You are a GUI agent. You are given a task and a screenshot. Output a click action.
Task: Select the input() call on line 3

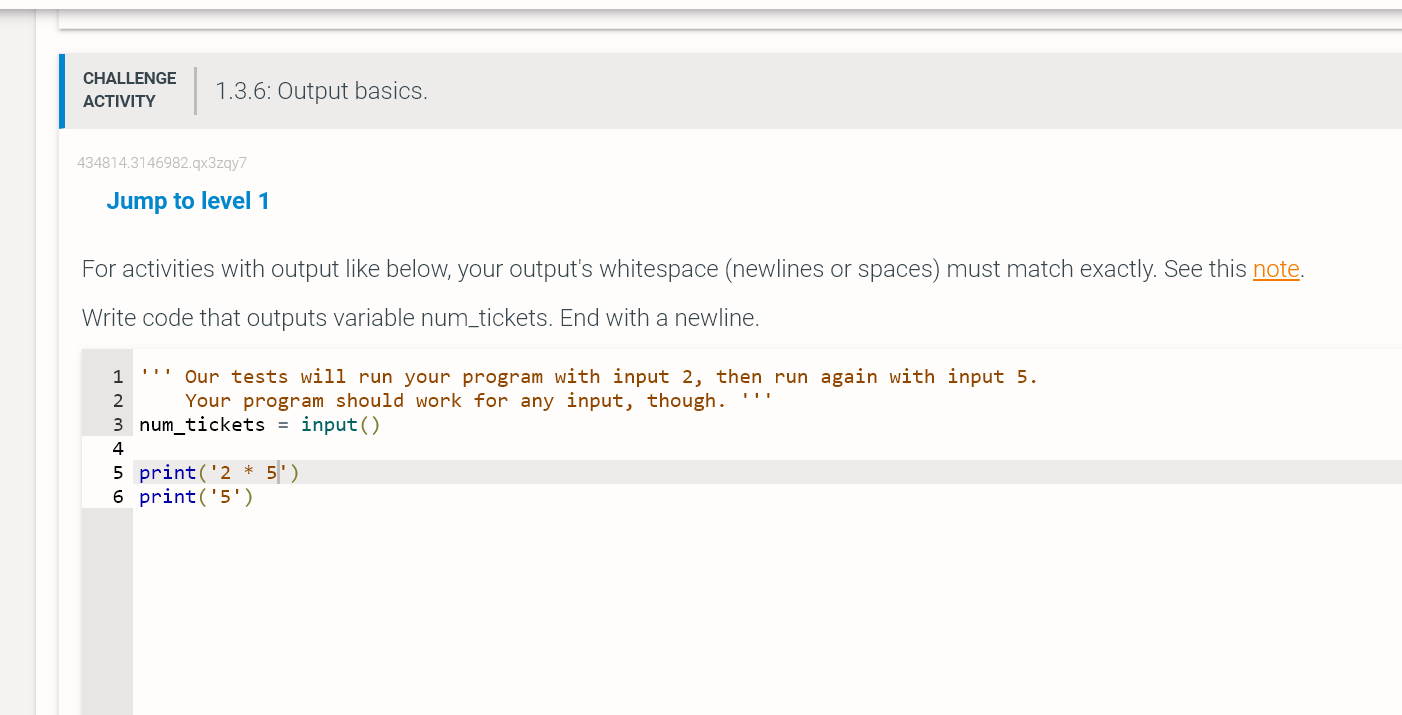click(339, 424)
